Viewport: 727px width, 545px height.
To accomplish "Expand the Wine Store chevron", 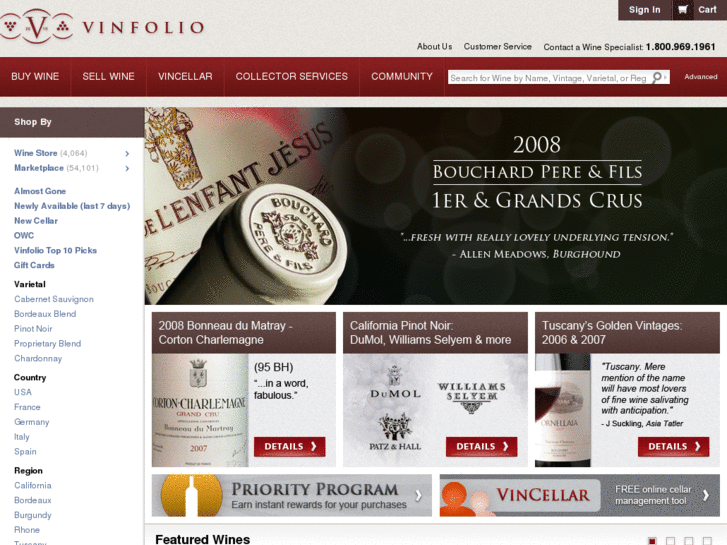I will 127,154.
